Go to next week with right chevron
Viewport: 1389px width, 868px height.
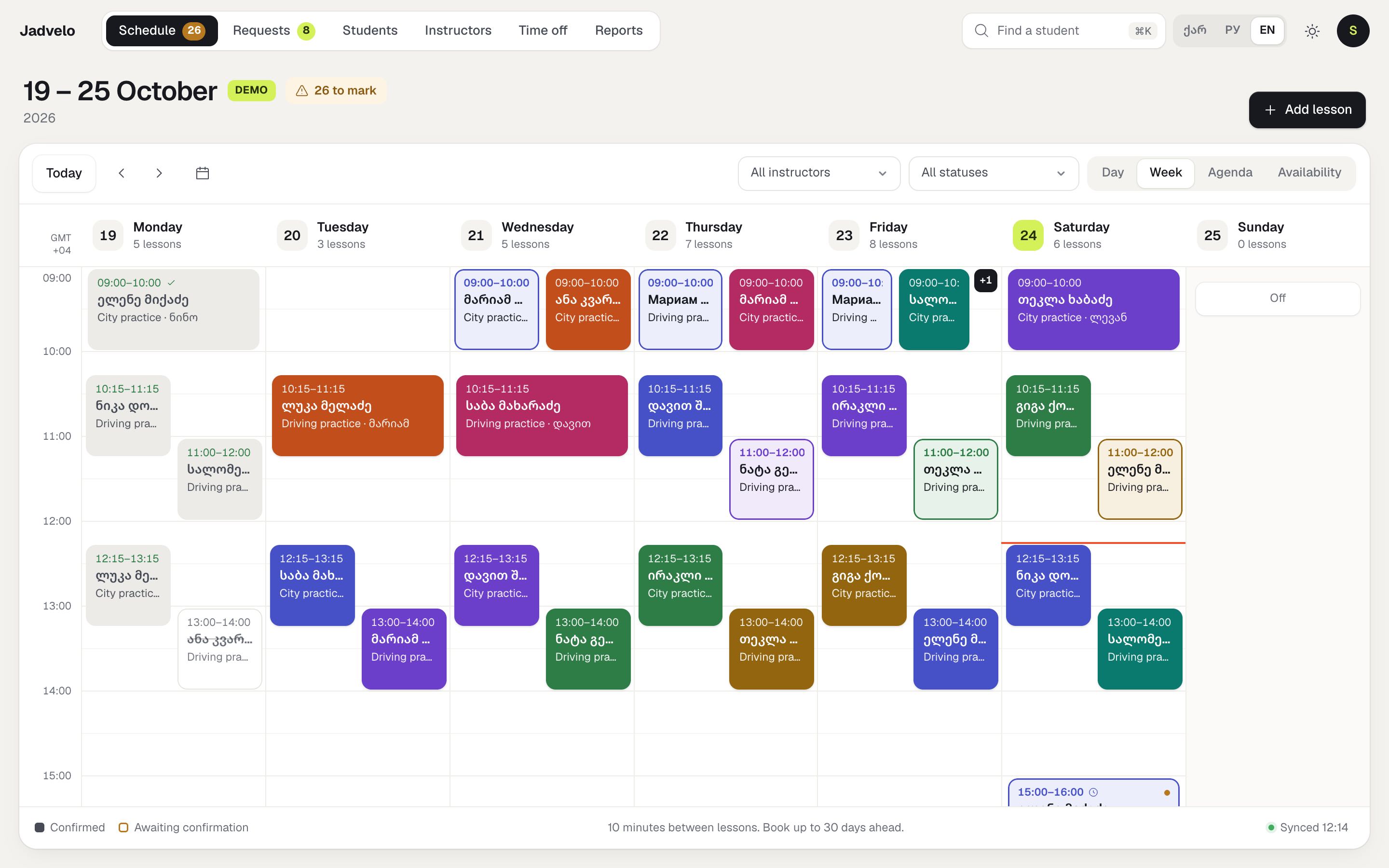pos(159,173)
